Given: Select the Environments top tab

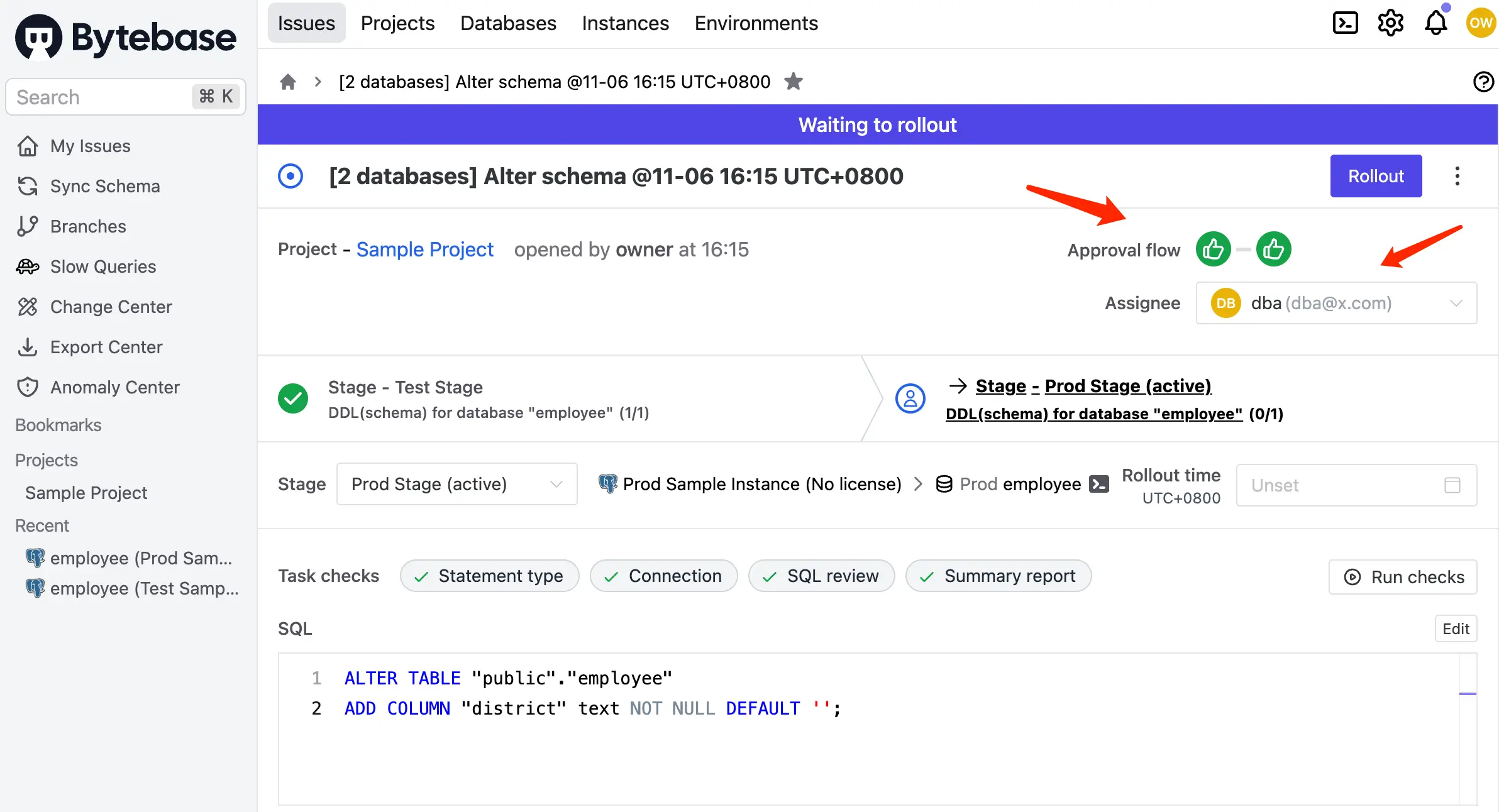Looking at the screenshot, I should click(756, 23).
